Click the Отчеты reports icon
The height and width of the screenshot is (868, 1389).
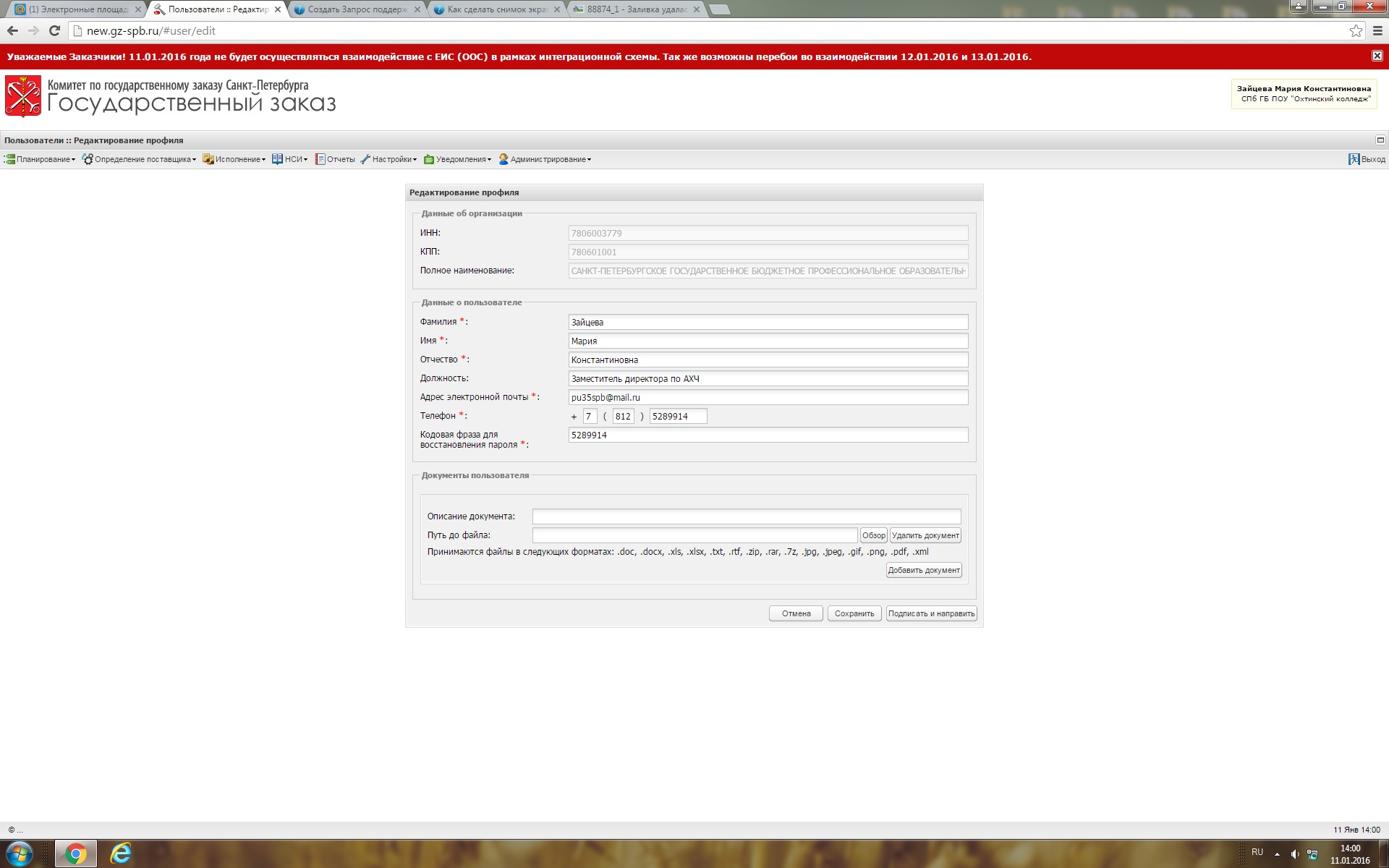(x=320, y=159)
